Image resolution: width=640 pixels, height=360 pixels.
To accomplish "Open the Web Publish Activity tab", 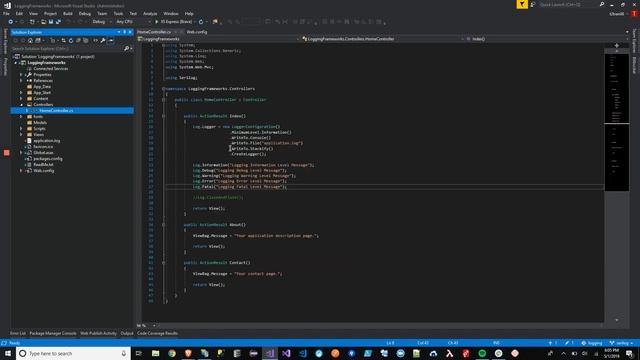I will pos(98,333).
